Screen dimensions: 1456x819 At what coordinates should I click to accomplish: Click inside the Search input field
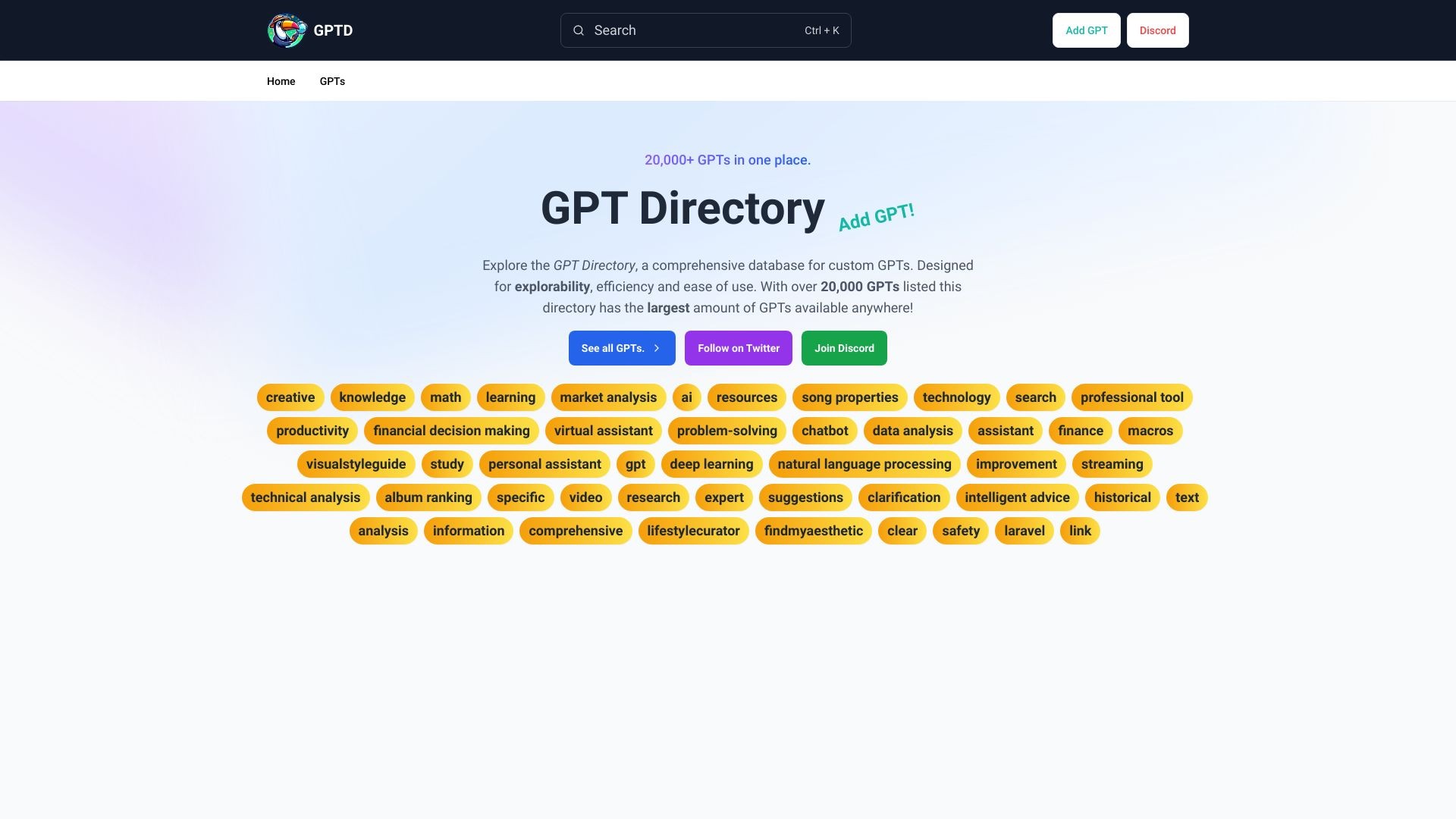click(x=682, y=30)
